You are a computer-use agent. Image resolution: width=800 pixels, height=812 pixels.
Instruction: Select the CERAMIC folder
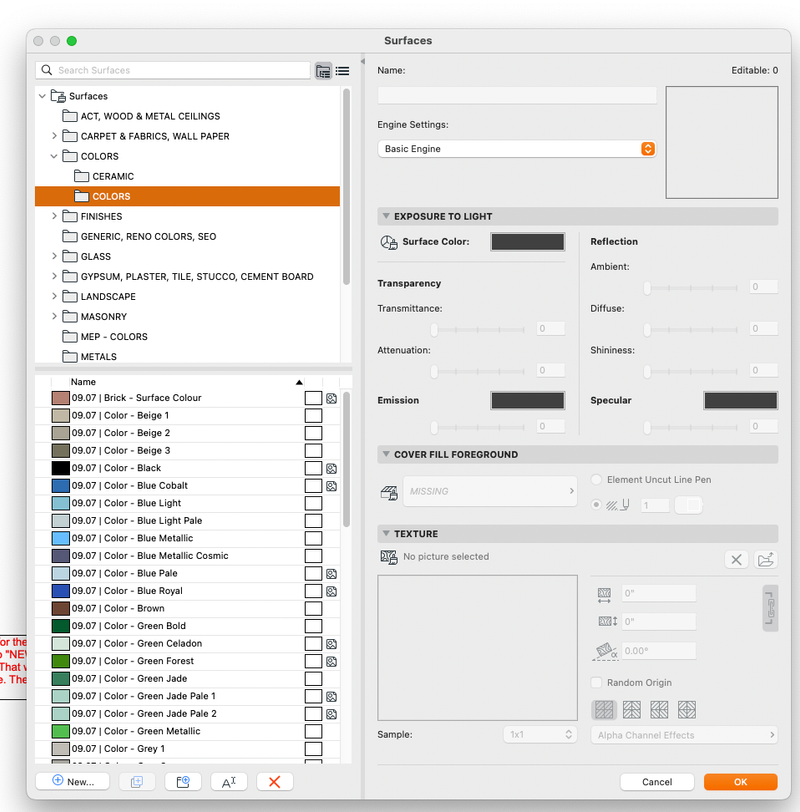pyautogui.click(x=113, y=177)
